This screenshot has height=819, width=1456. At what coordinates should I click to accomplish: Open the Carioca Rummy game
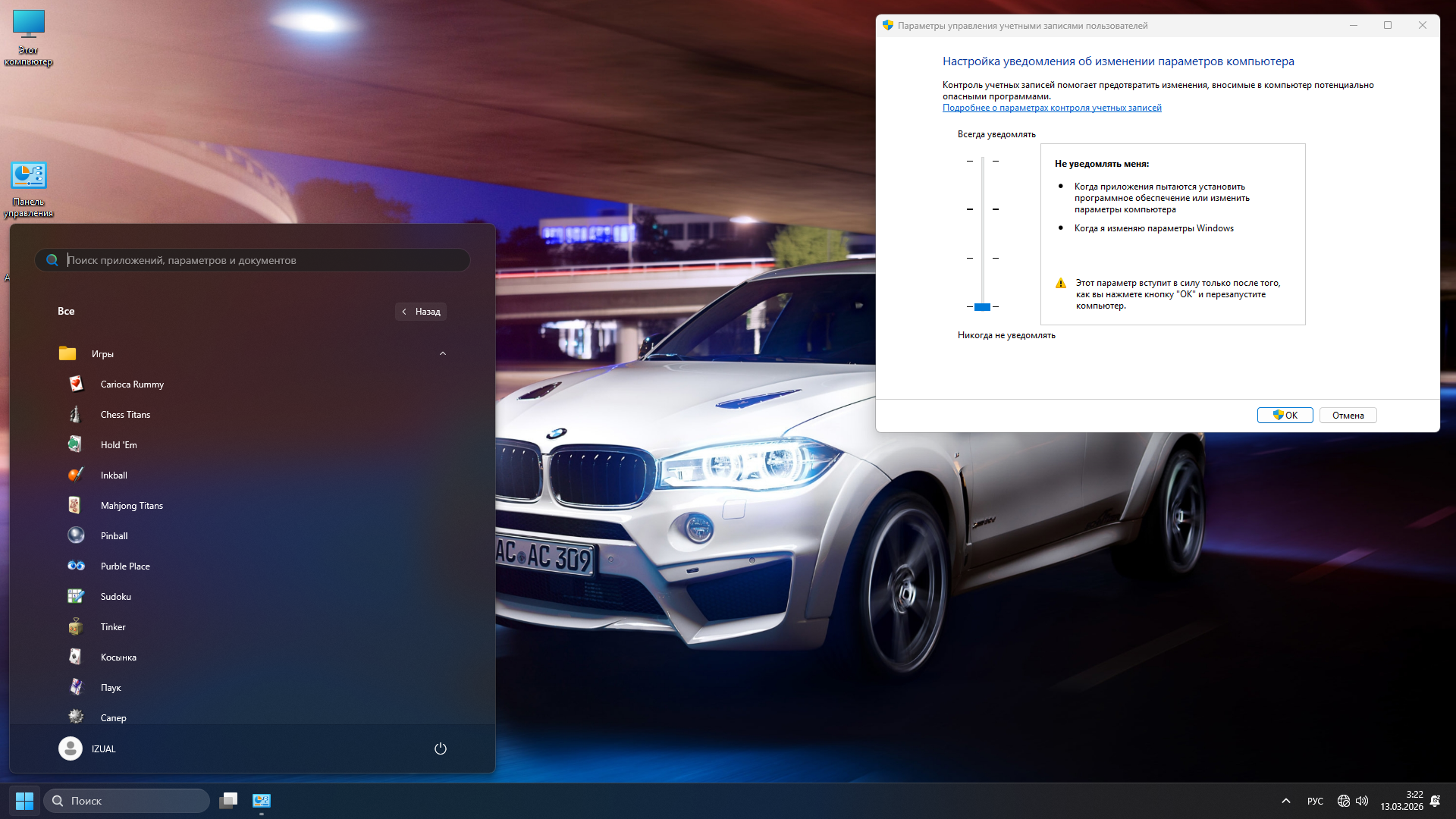131,384
